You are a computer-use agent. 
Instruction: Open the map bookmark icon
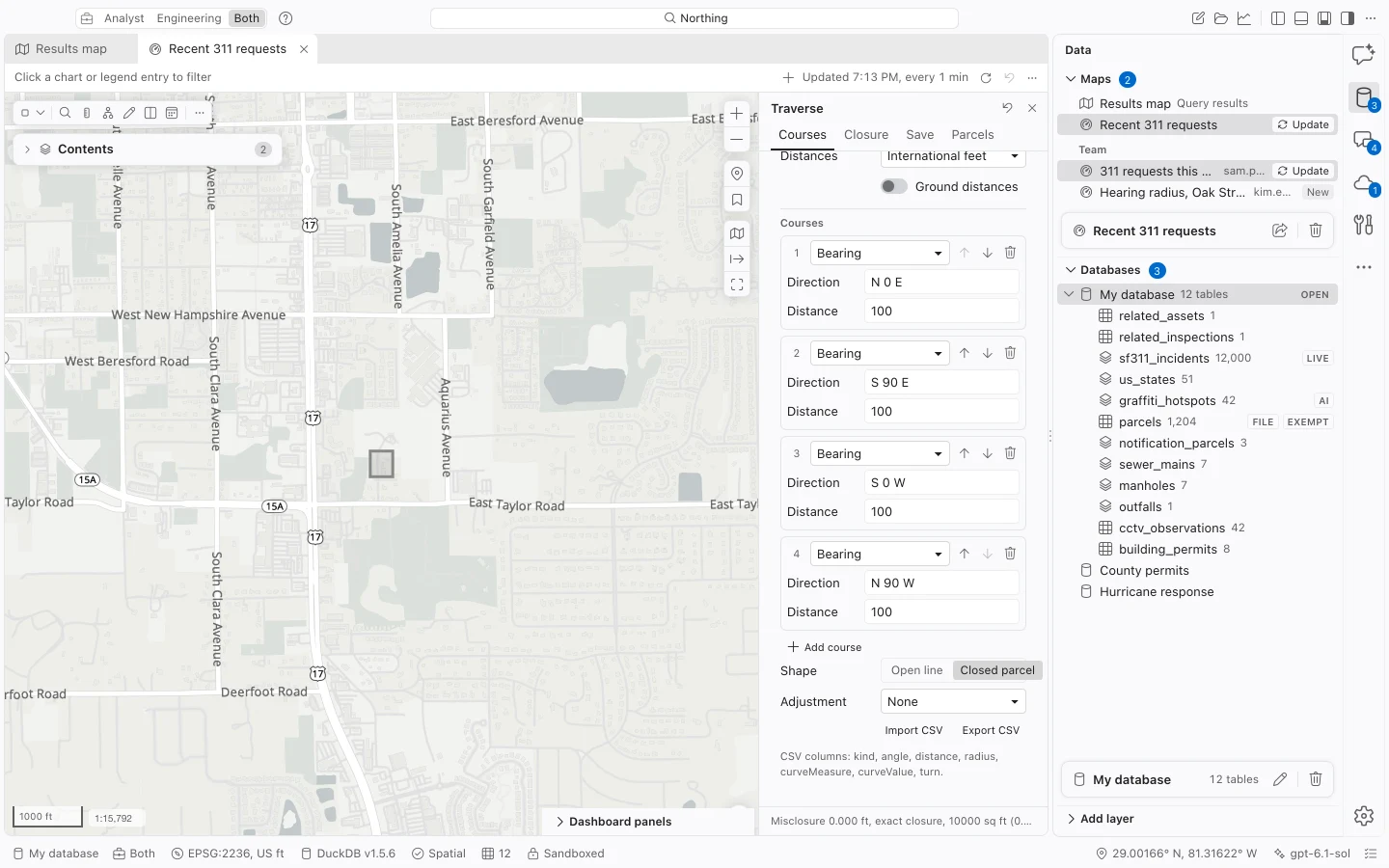[737, 201]
